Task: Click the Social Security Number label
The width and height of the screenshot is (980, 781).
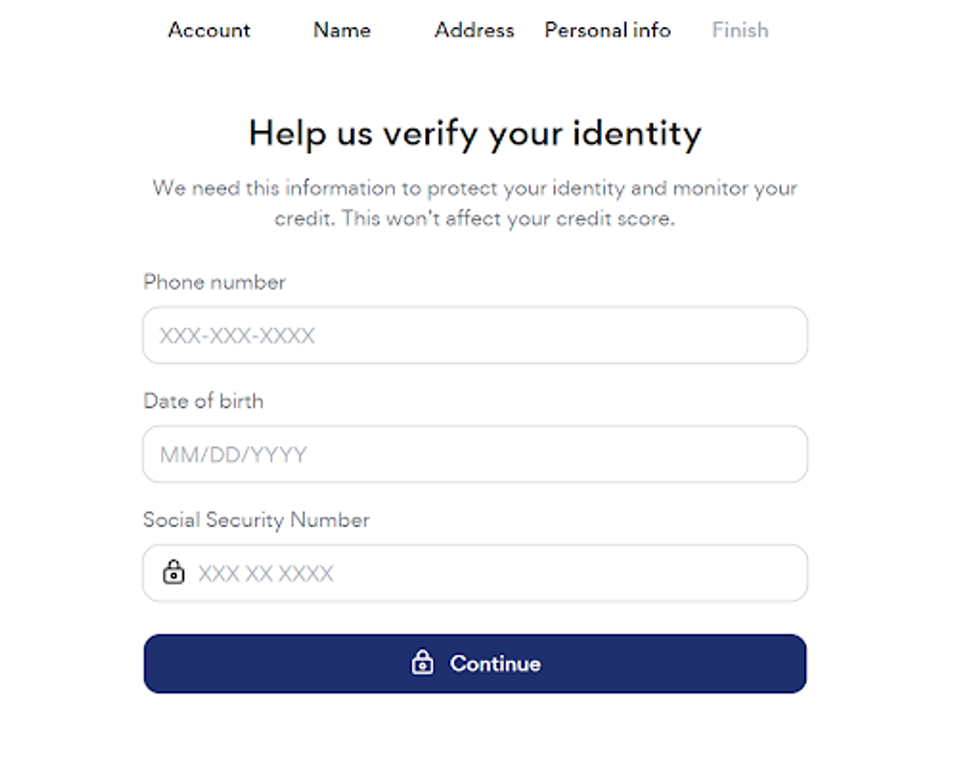Action: pyautogui.click(x=256, y=520)
